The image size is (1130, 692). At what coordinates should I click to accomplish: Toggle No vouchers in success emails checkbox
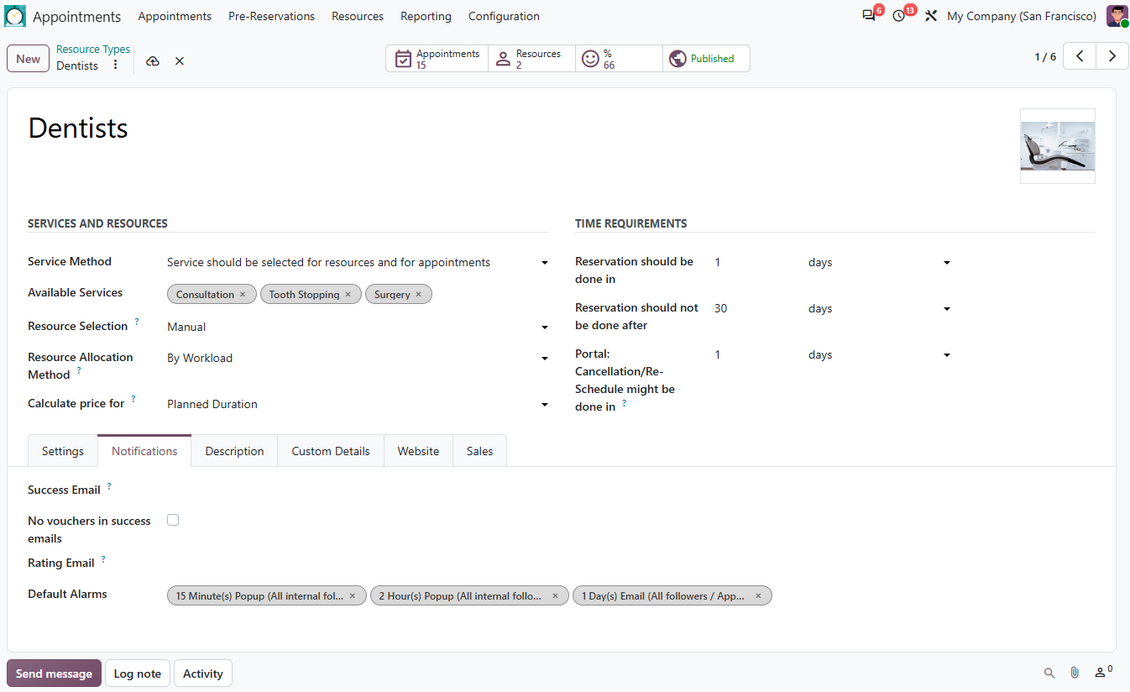173,520
